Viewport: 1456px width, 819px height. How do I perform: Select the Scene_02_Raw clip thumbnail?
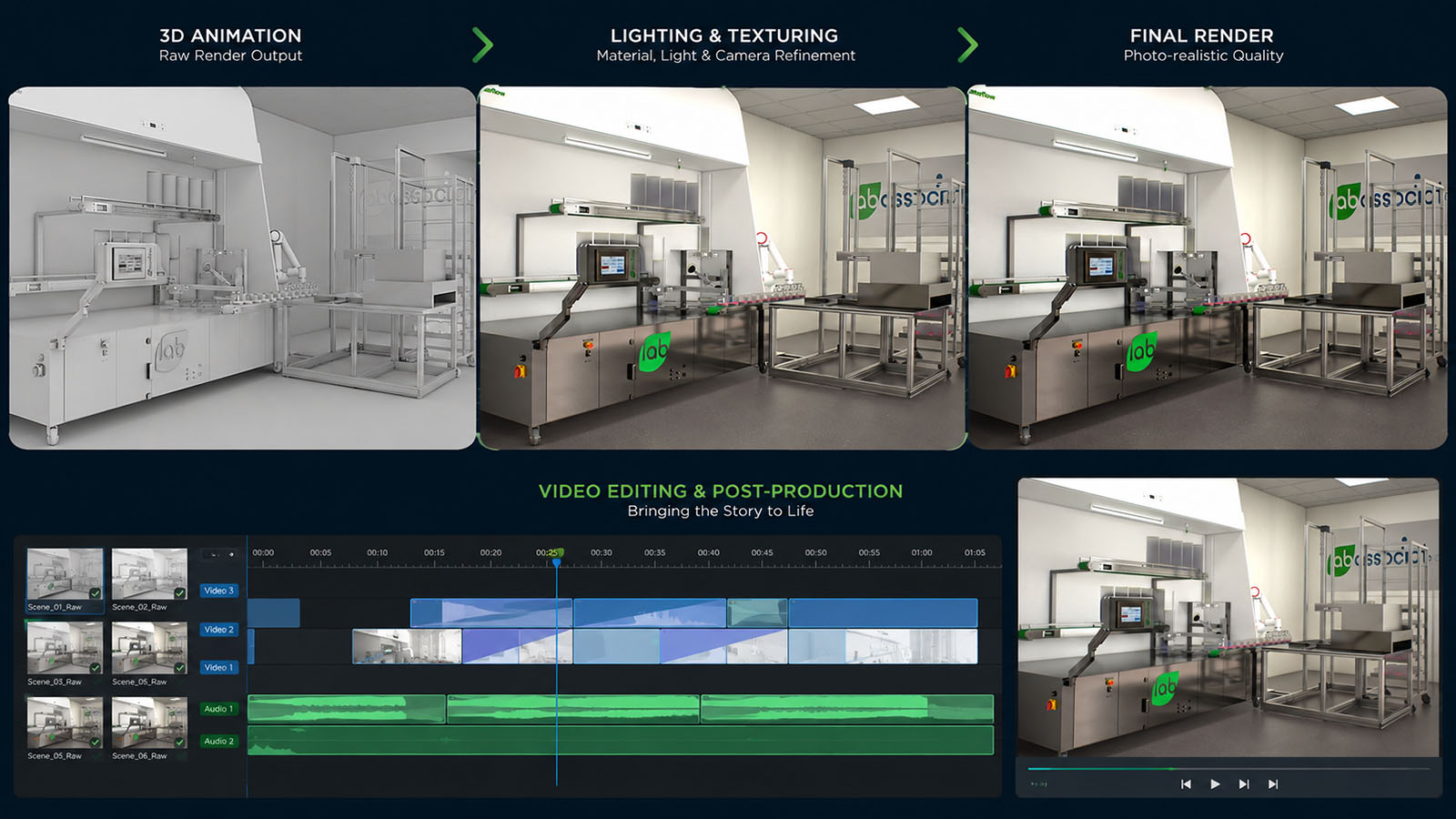(150, 574)
